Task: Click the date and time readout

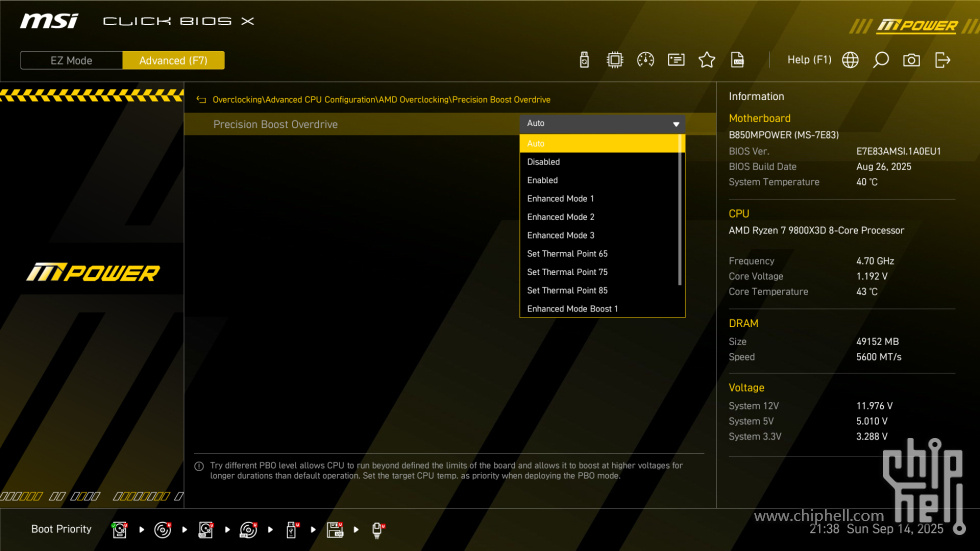Action: pos(876,529)
